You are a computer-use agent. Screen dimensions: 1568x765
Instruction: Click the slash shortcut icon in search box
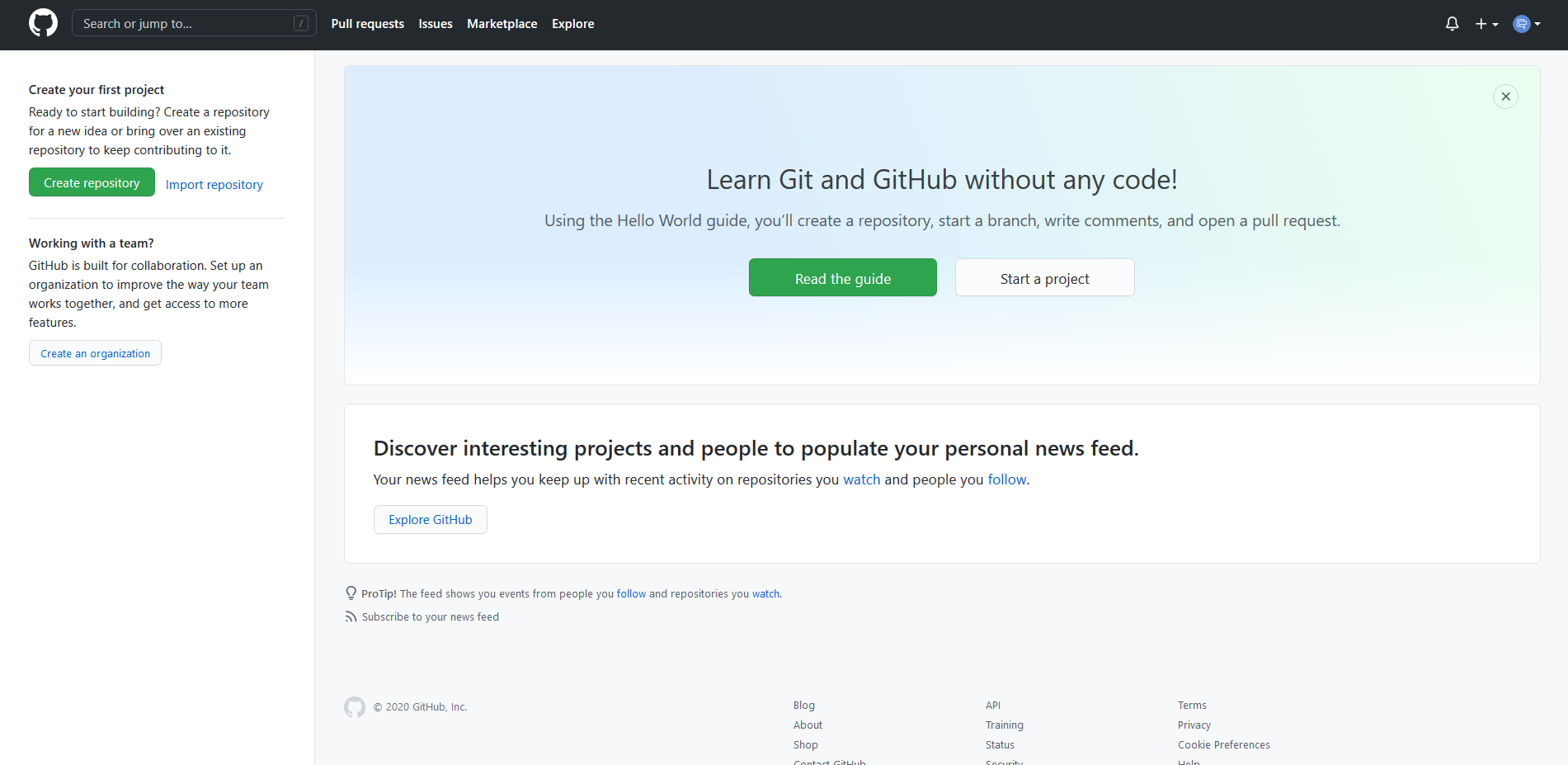click(301, 23)
